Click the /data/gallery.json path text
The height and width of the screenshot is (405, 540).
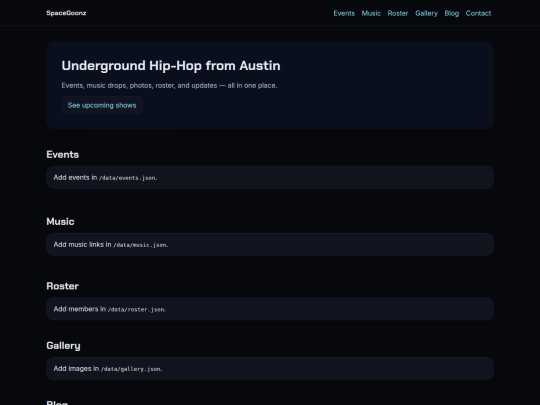(131, 369)
